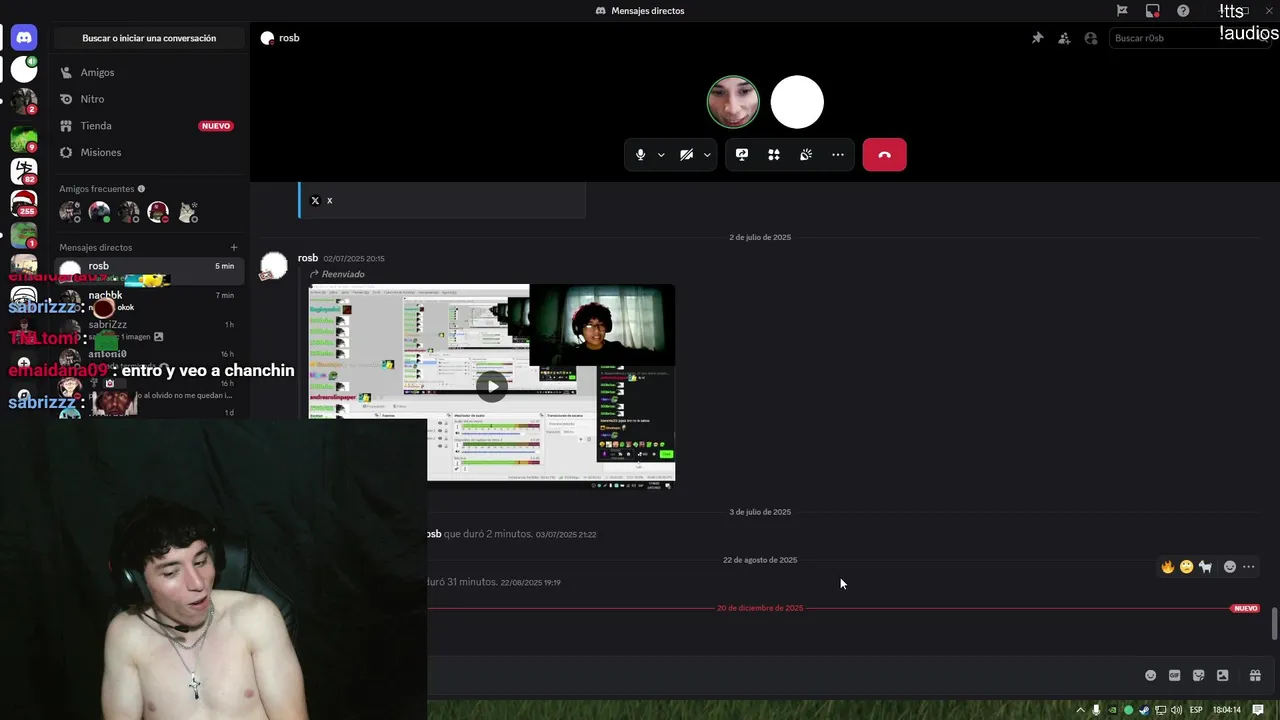1280x720 pixels.
Task: Open Nitro page
Action: [x=149, y=99]
